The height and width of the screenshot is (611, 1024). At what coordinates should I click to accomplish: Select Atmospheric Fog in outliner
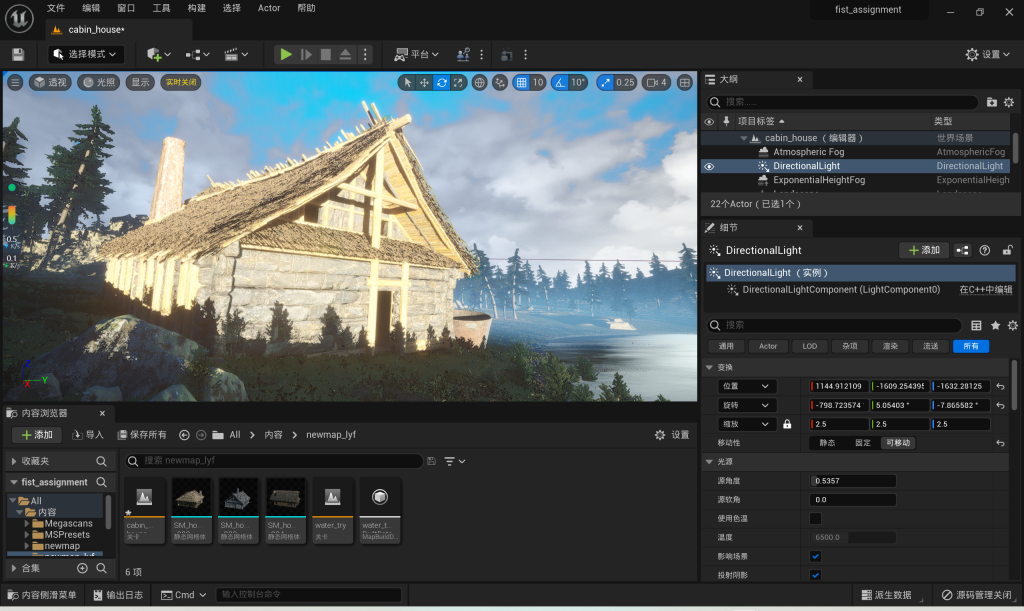pyautogui.click(x=808, y=152)
